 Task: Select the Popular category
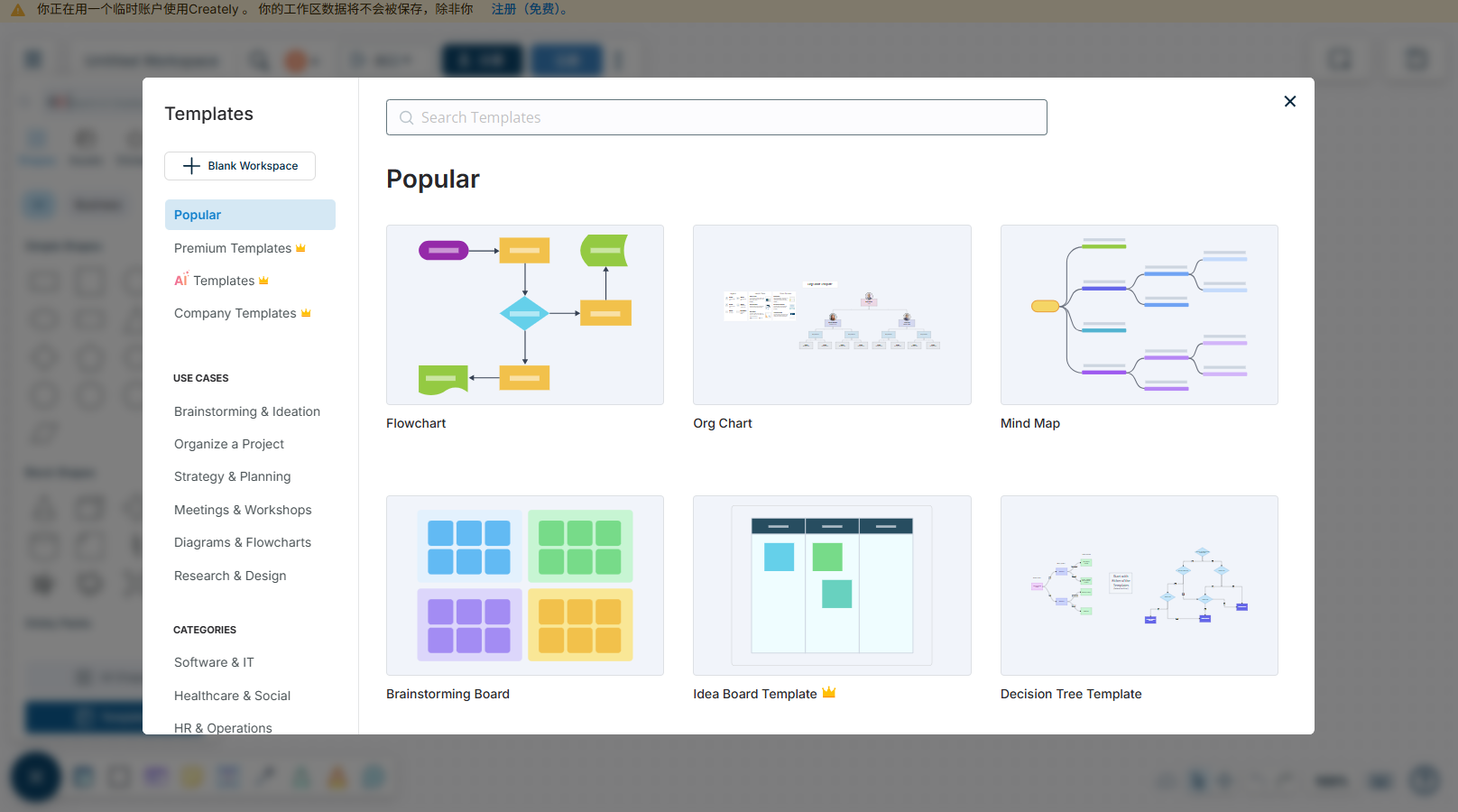(x=250, y=215)
